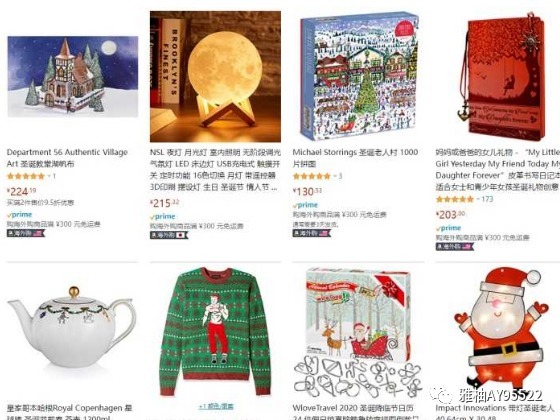The height and width of the screenshot is (420, 560).
Task: Click the moon lamp product image
Action: pos(215,76)
